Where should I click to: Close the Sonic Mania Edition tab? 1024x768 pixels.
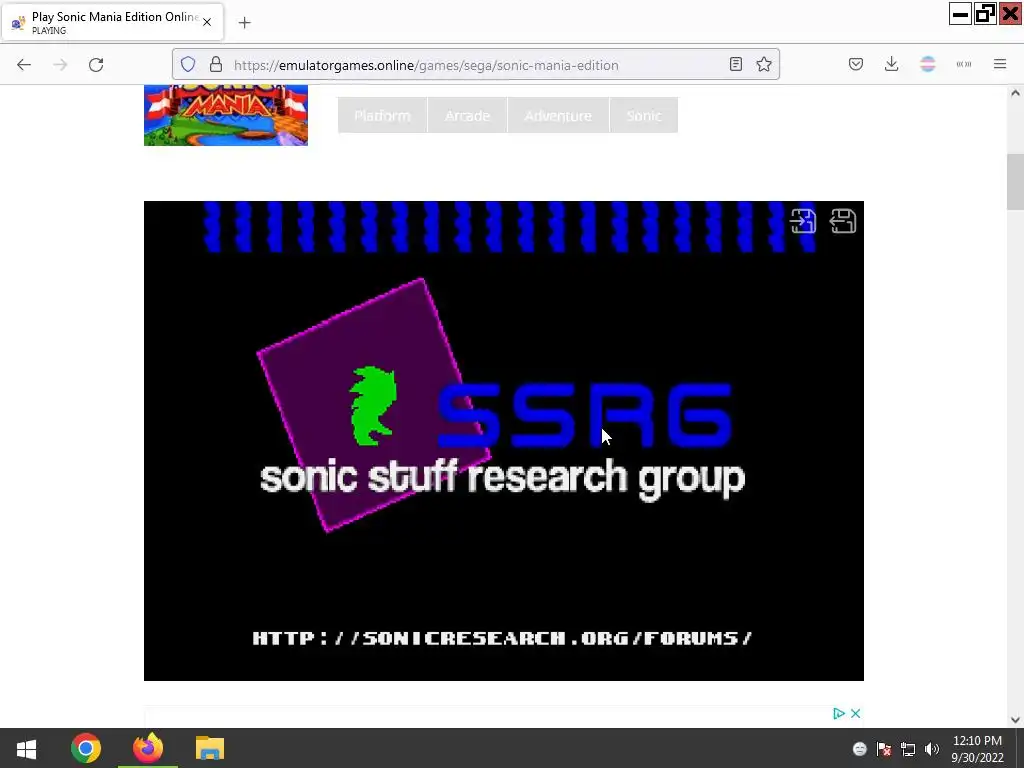(207, 22)
